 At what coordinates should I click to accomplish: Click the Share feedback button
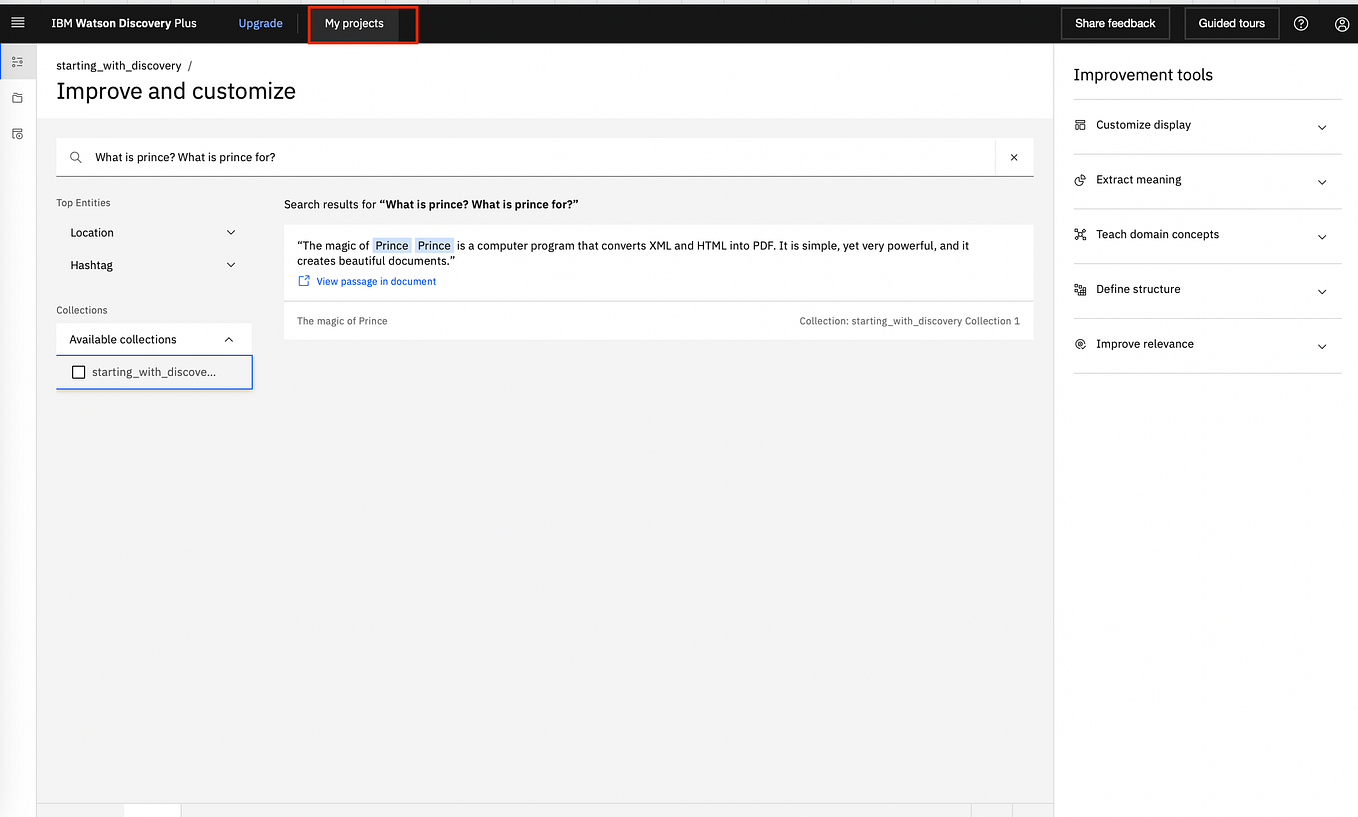pos(1115,24)
